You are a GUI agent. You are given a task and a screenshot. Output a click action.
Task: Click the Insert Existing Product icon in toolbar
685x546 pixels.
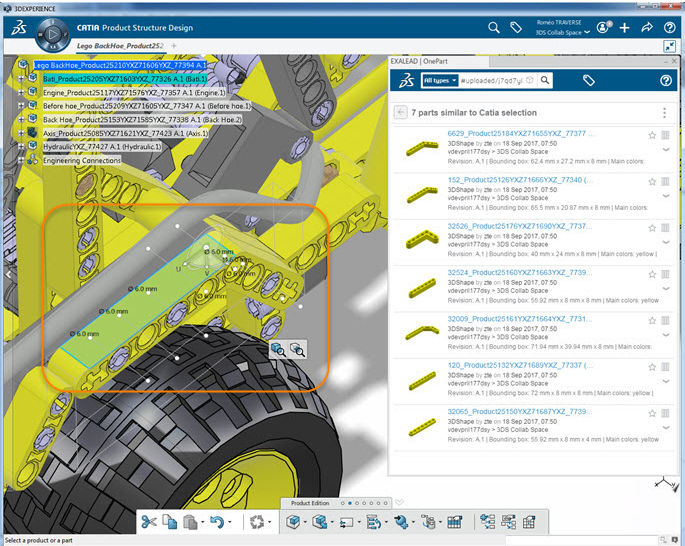[x=320, y=522]
